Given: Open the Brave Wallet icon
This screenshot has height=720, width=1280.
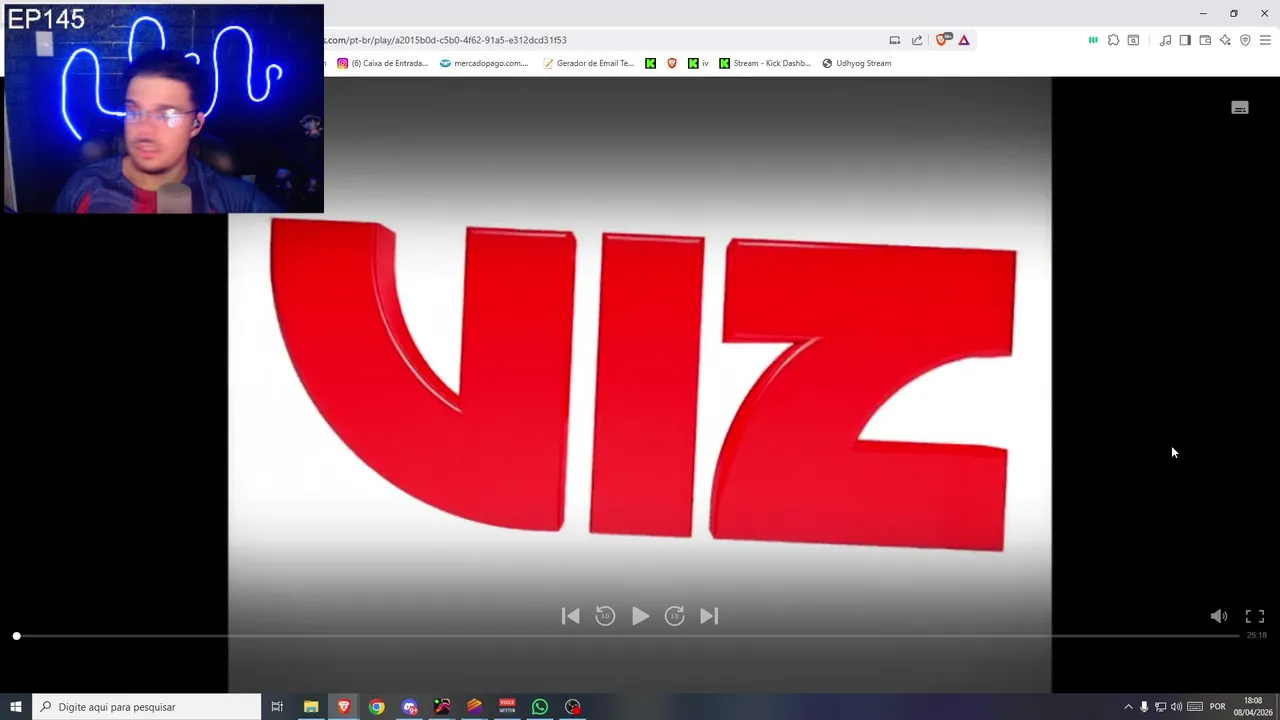Looking at the screenshot, I should (x=1205, y=40).
